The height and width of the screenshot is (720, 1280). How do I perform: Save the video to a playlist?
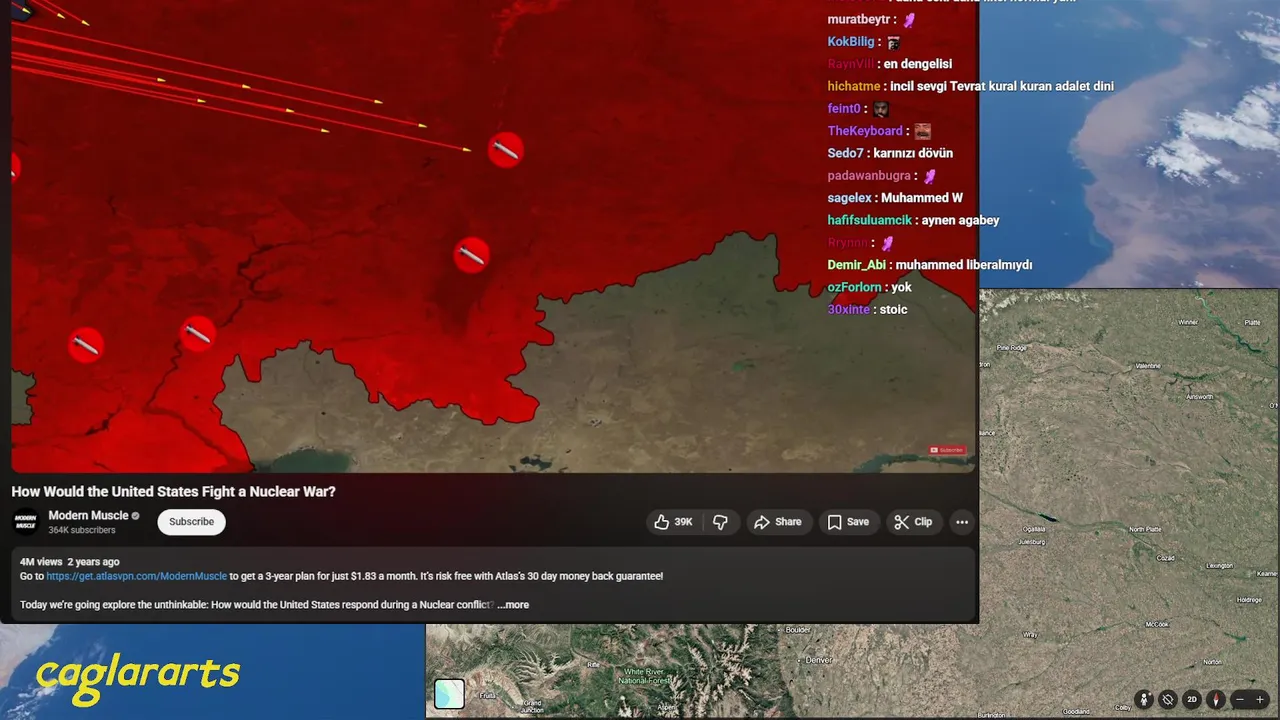pyautogui.click(x=847, y=522)
